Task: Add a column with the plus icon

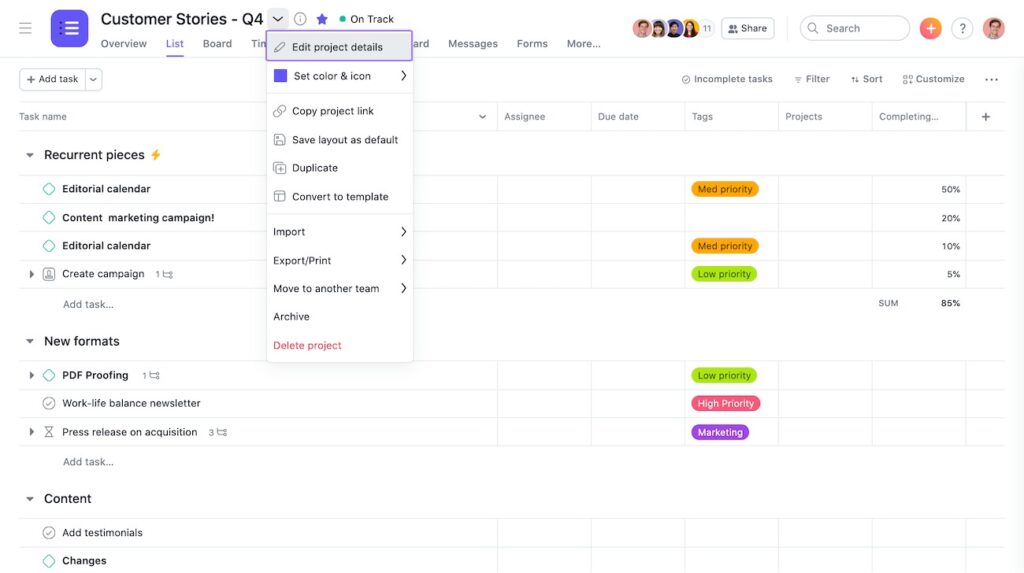Action: [985, 116]
